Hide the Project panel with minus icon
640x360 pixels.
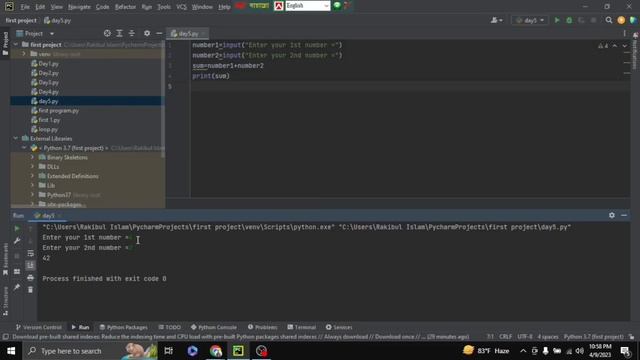tap(159, 33)
